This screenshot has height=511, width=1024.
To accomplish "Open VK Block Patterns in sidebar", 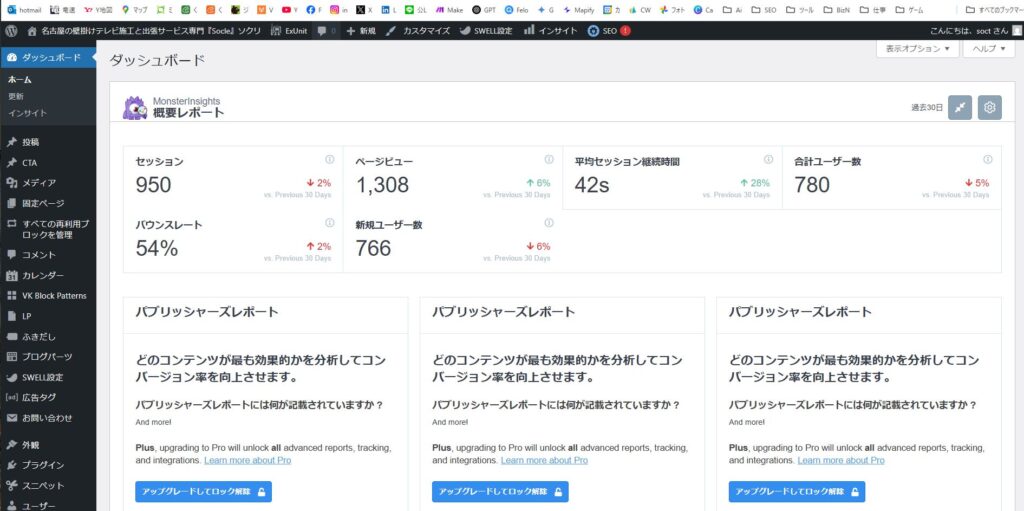I will click(48, 295).
